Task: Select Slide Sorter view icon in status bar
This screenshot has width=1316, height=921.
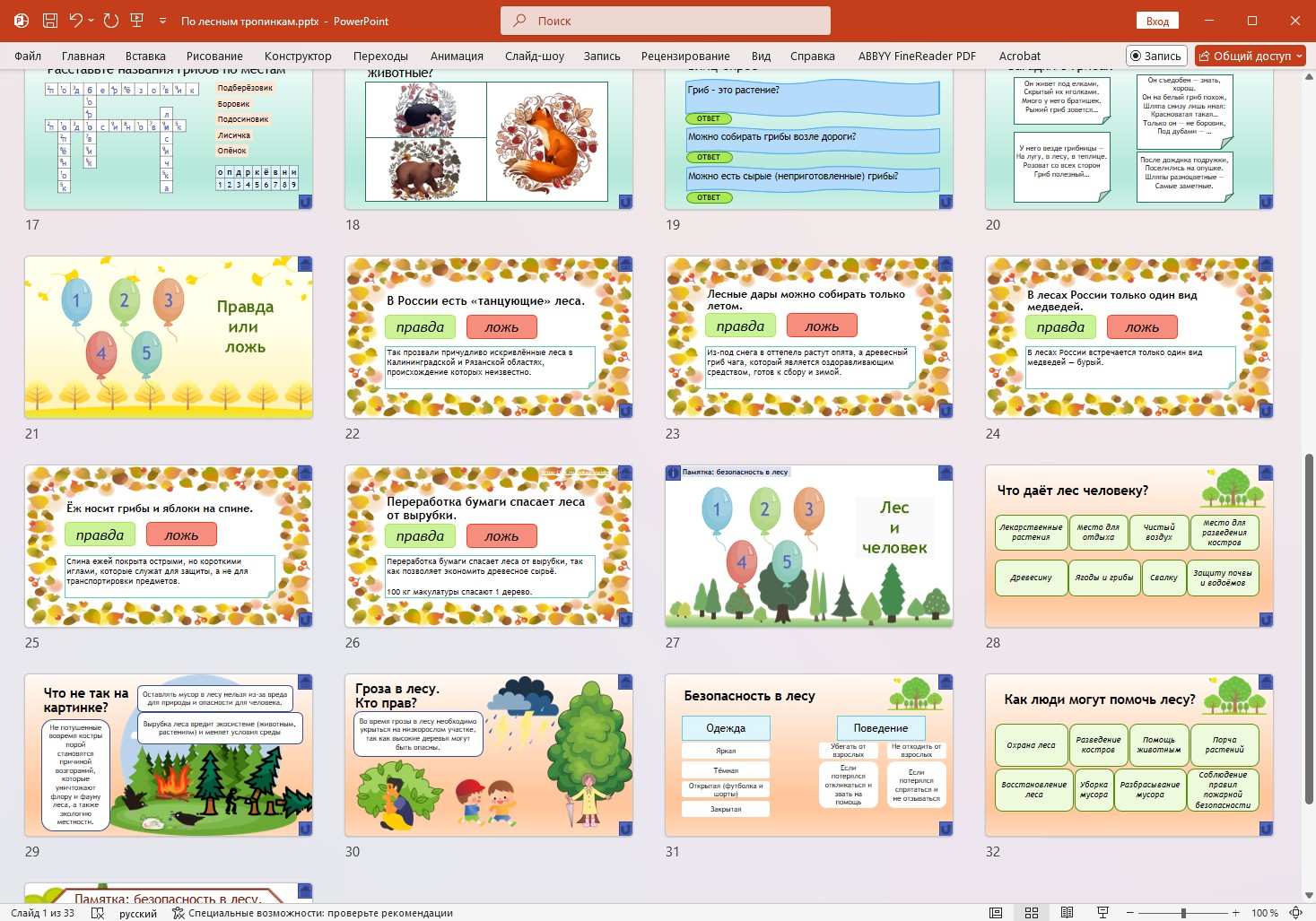Action: point(1032,913)
